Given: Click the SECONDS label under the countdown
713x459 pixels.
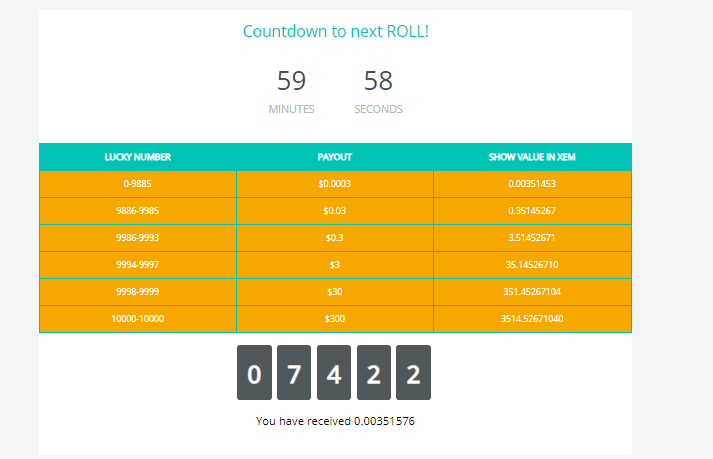Looking at the screenshot, I should coord(378,109).
